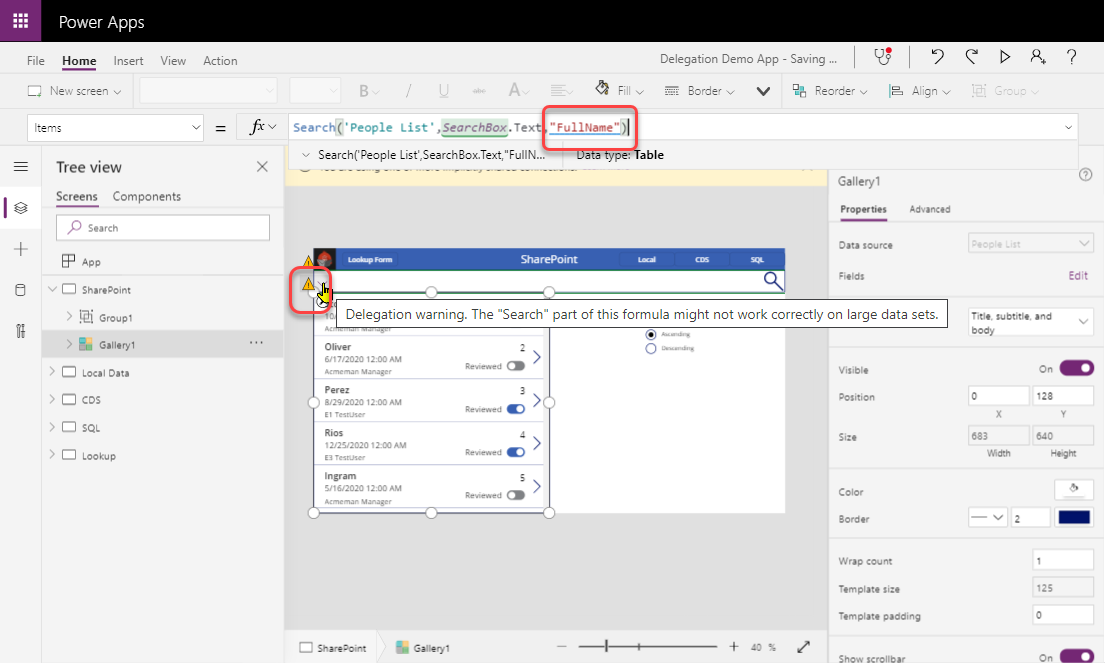Click the Redo arrow icon
This screenshot has height=663, width=1105.
coord(972,57)
